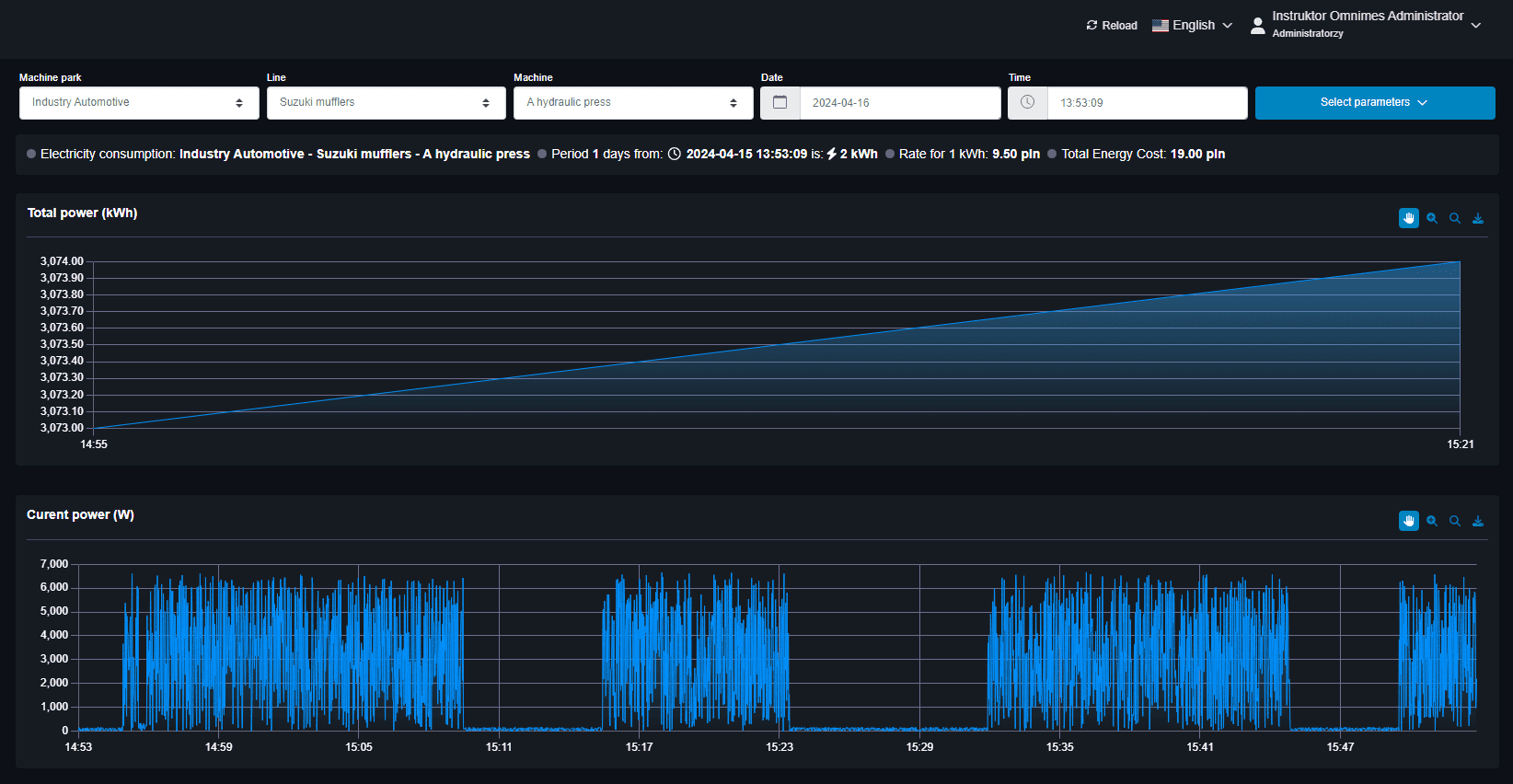The image size is (1513, 784).
Task: Click the 15:05 x-axis label
Action: pyautogui.click(x=359, y=747)
